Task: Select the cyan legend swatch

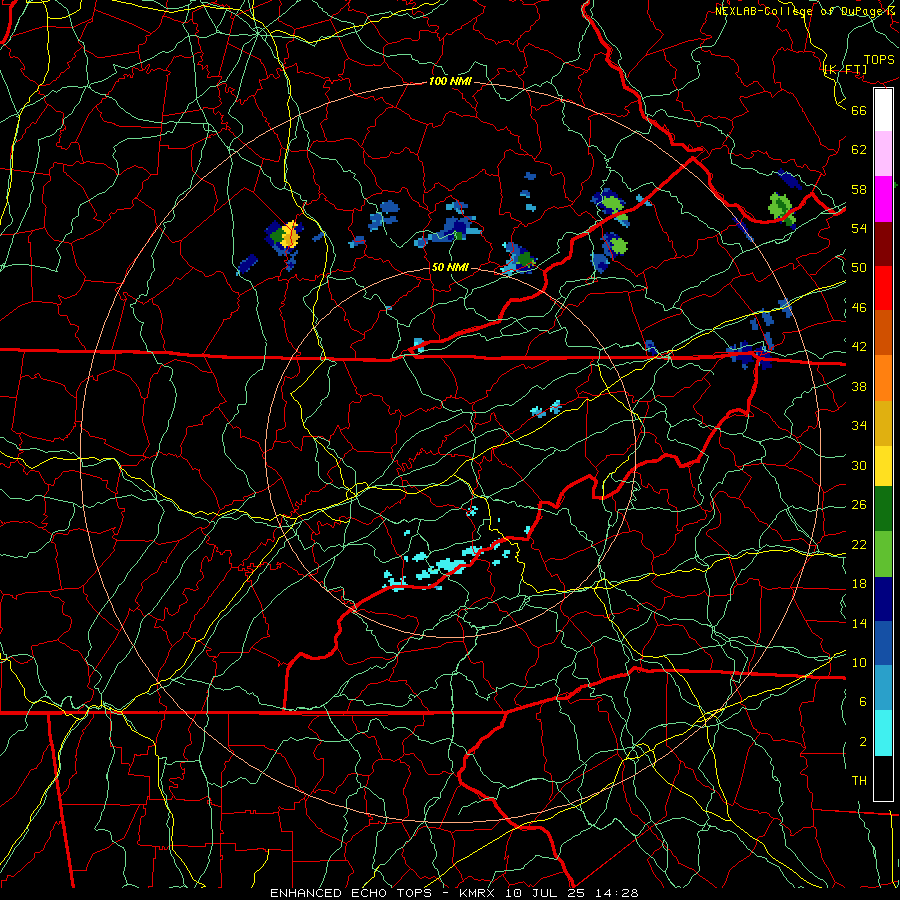Action: [883, 733]
